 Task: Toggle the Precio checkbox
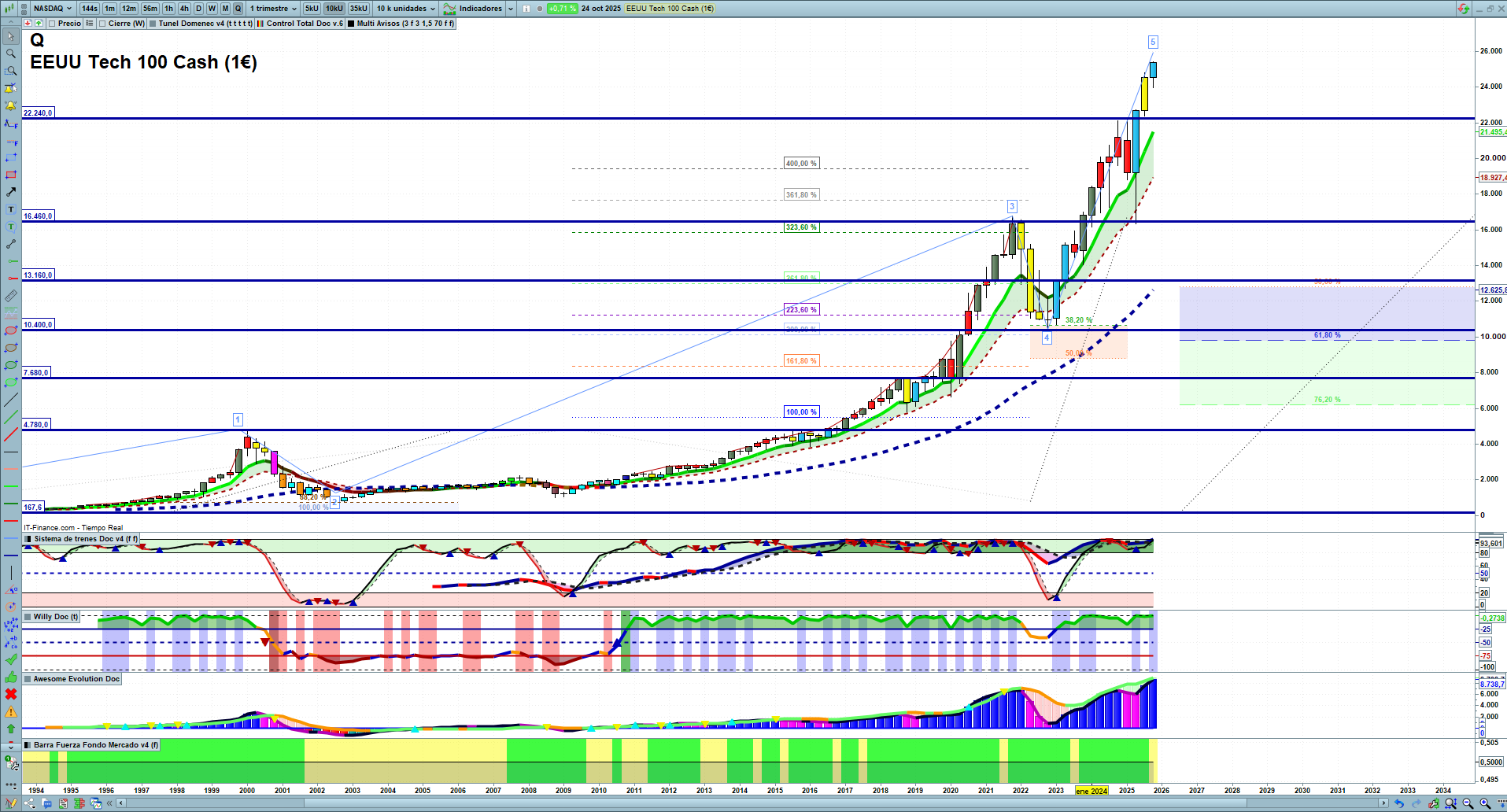(52, 24)
